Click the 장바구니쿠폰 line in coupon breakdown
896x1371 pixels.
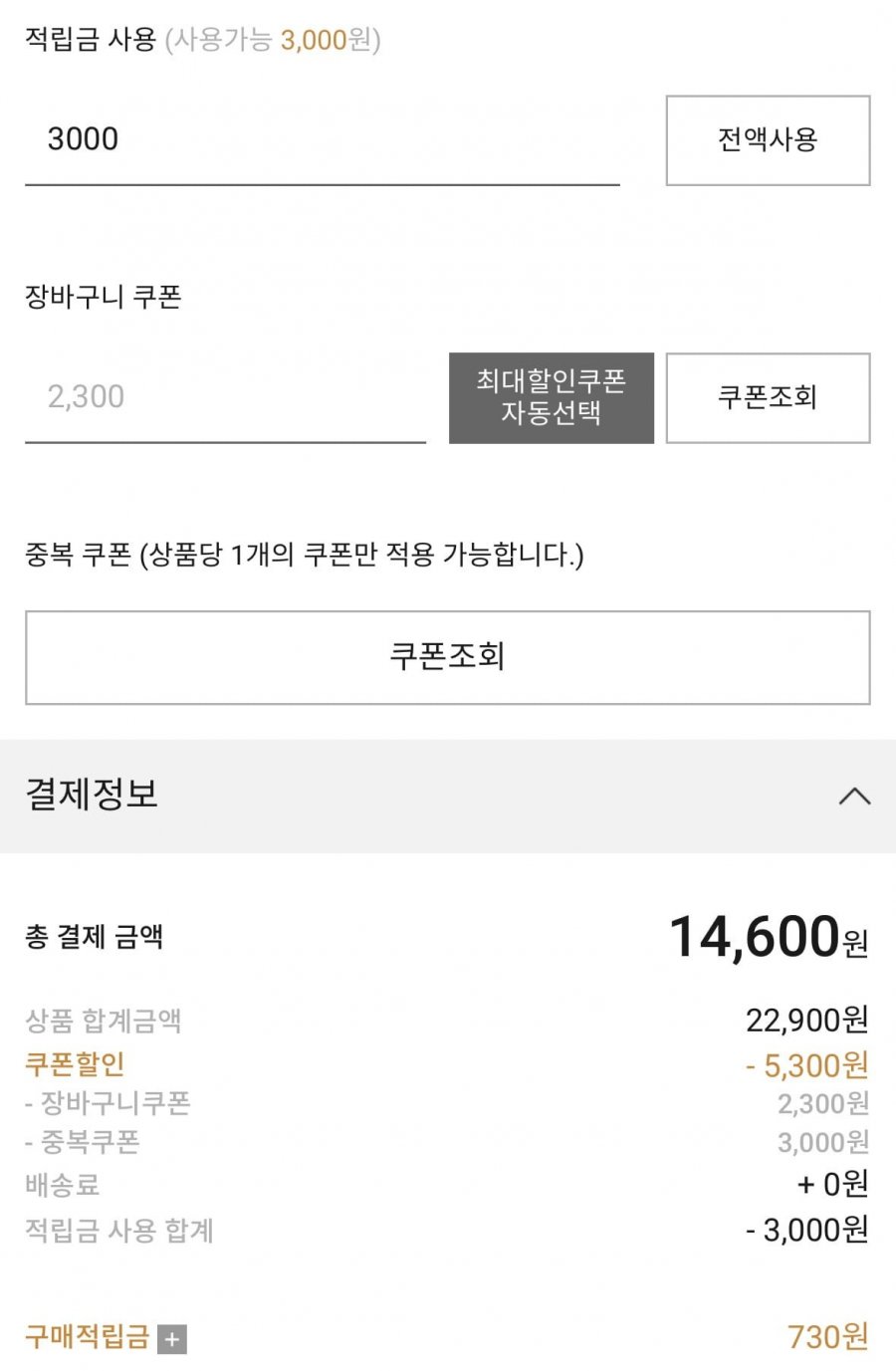tap(108, 1103)
